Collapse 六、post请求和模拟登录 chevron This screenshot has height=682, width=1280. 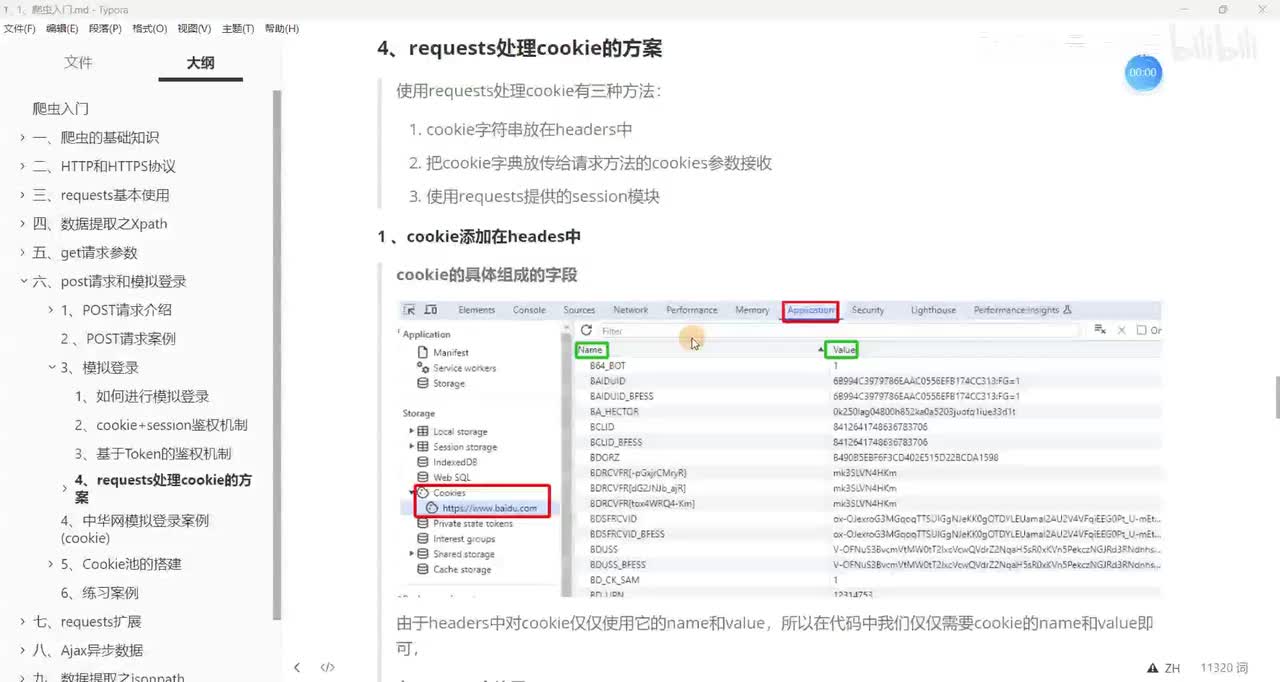(x=23, y=282)
